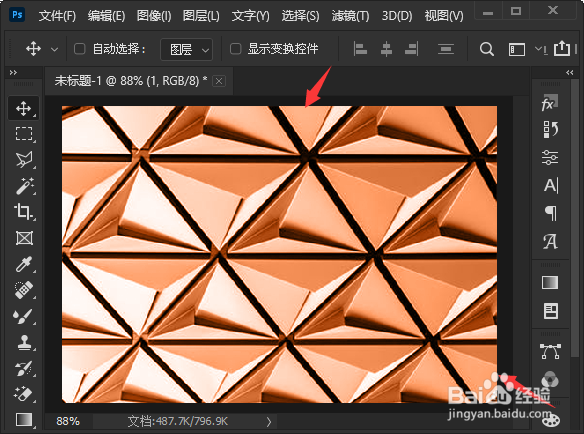Image resolution: width=584 pixels, height=434 pixels.
Task: Open the Paragraph panel icon
Action: tap(550, 213)
